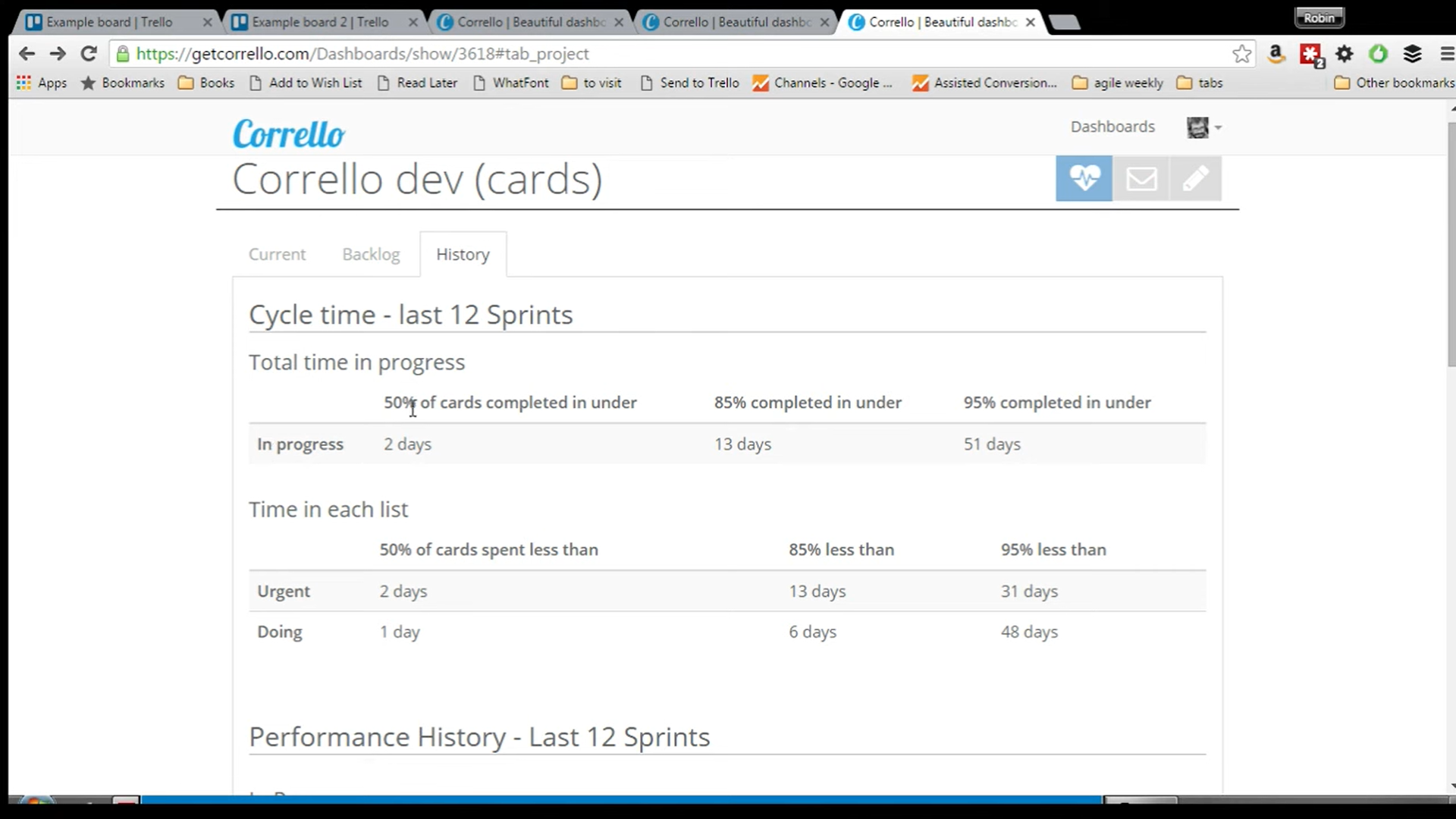Click the Send to Trello bookmark

pos(689,83)
